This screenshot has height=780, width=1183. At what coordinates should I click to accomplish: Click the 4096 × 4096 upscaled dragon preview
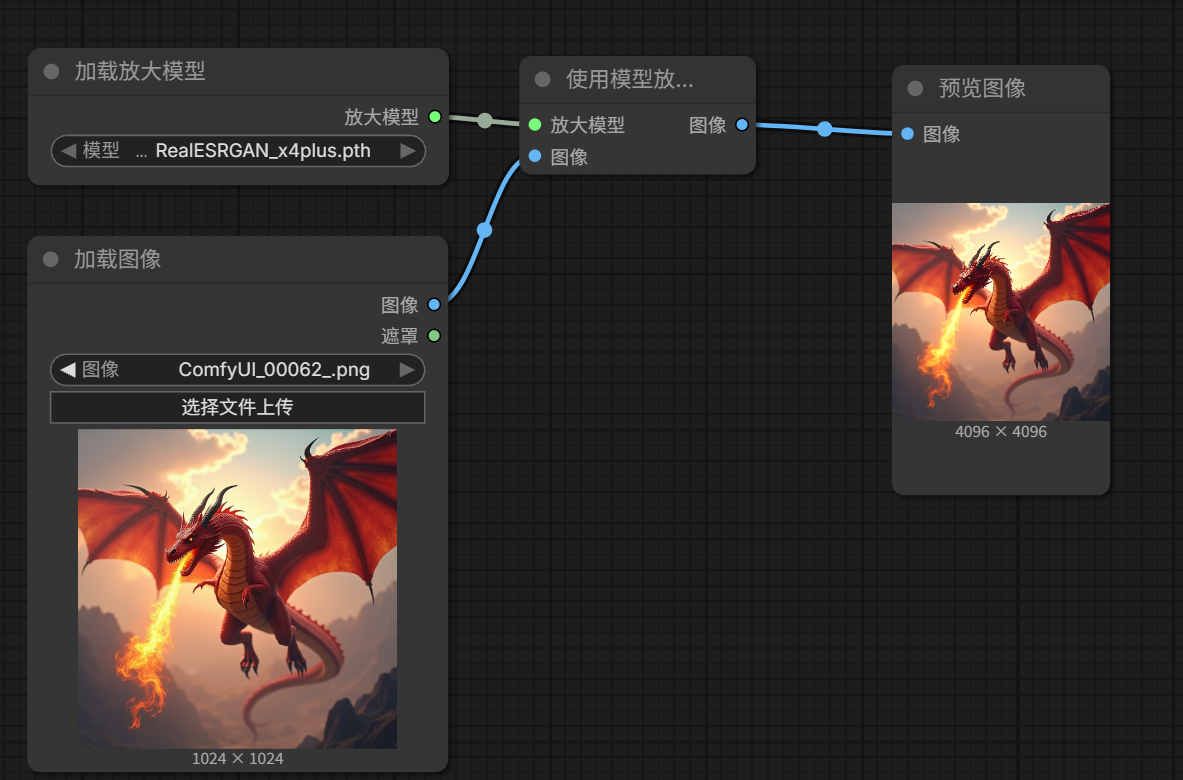[x=1000, y=312]
